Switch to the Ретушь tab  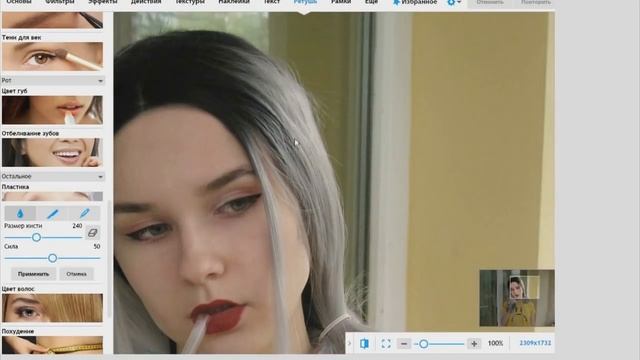click(x=305, y=2)
